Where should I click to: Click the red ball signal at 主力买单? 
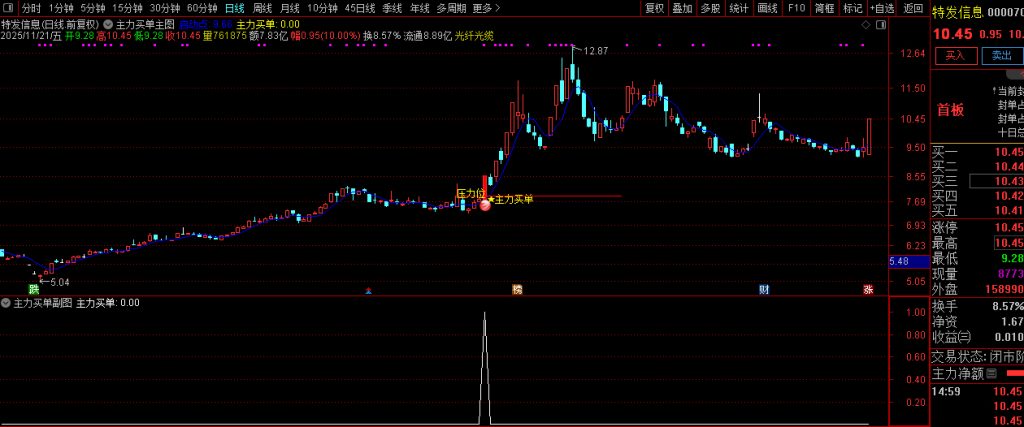[x=485, y=205]
